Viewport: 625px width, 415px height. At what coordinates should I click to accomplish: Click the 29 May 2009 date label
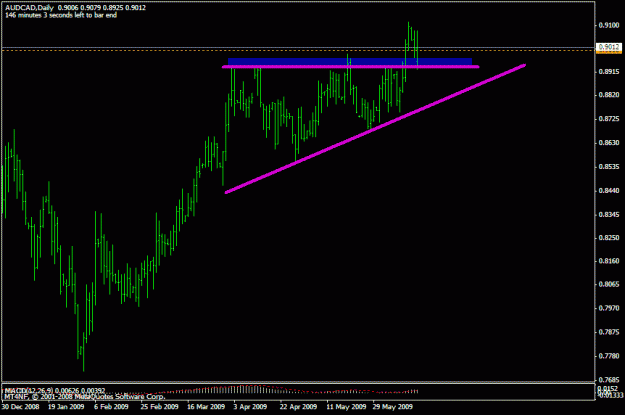click(x=393, y=407)
